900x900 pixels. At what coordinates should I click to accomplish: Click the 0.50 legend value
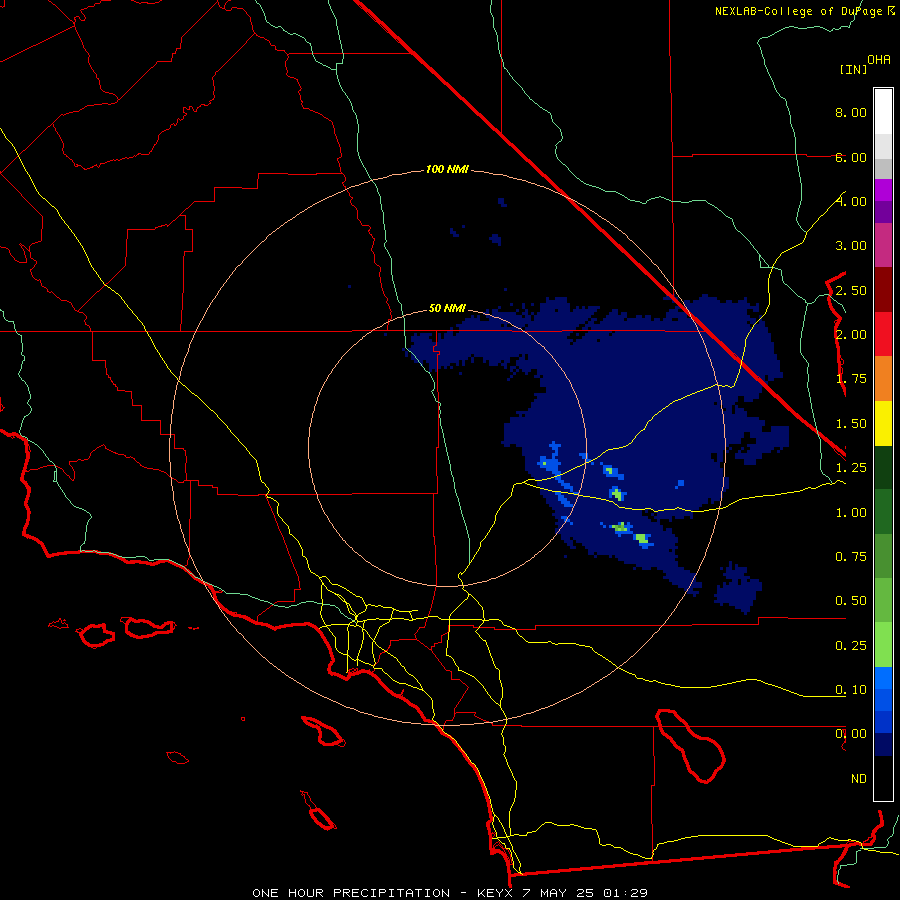(851, 601)
